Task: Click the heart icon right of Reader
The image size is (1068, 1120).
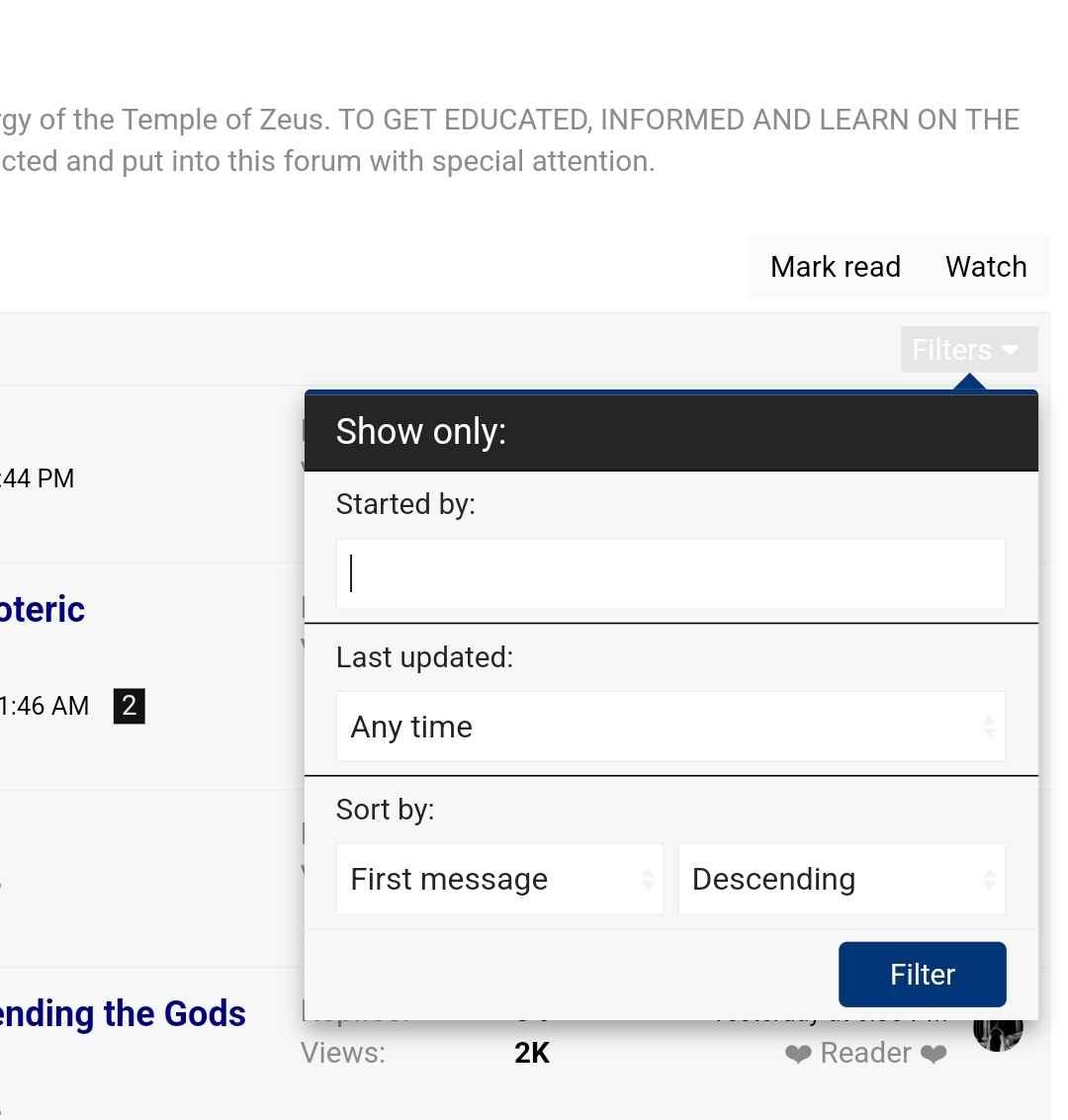Action: click(933, 1055)
